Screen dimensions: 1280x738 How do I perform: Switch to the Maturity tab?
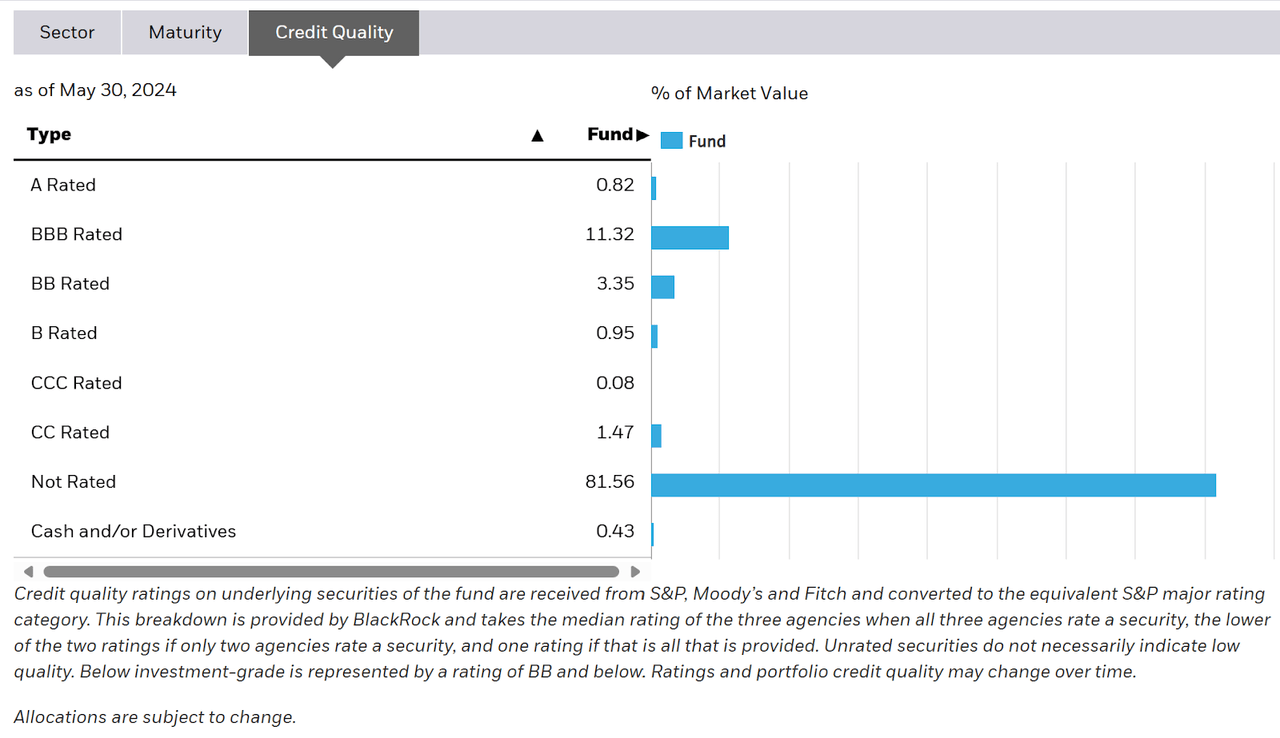pyautogui.click(x=185, y=32)
